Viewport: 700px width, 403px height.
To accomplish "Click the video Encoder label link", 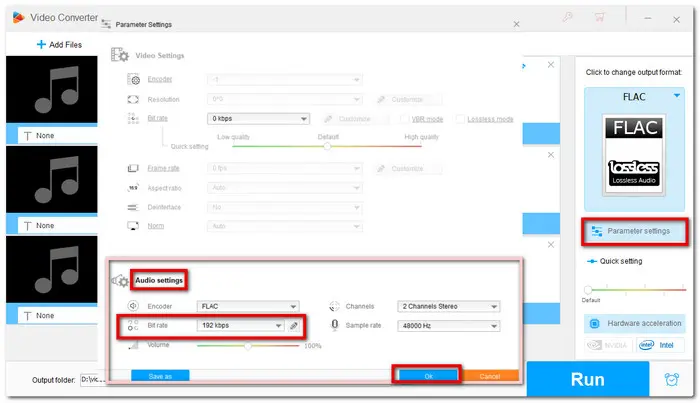I will 159,79.
